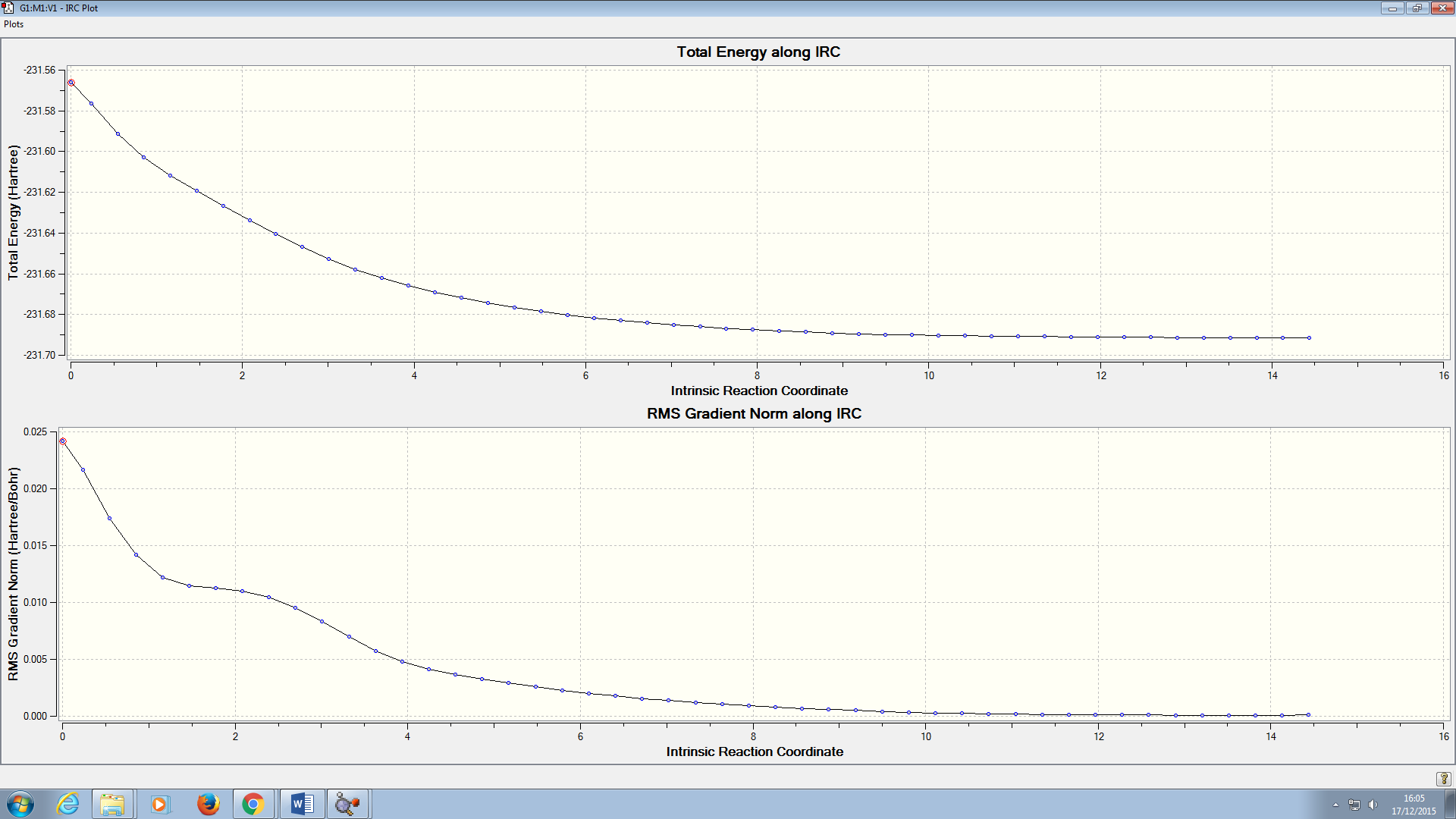Image resolution: width=1456 pixels, height=819 pixels.
Task: Minimize the IRC Plot window
Action: tap(1392, 8)
